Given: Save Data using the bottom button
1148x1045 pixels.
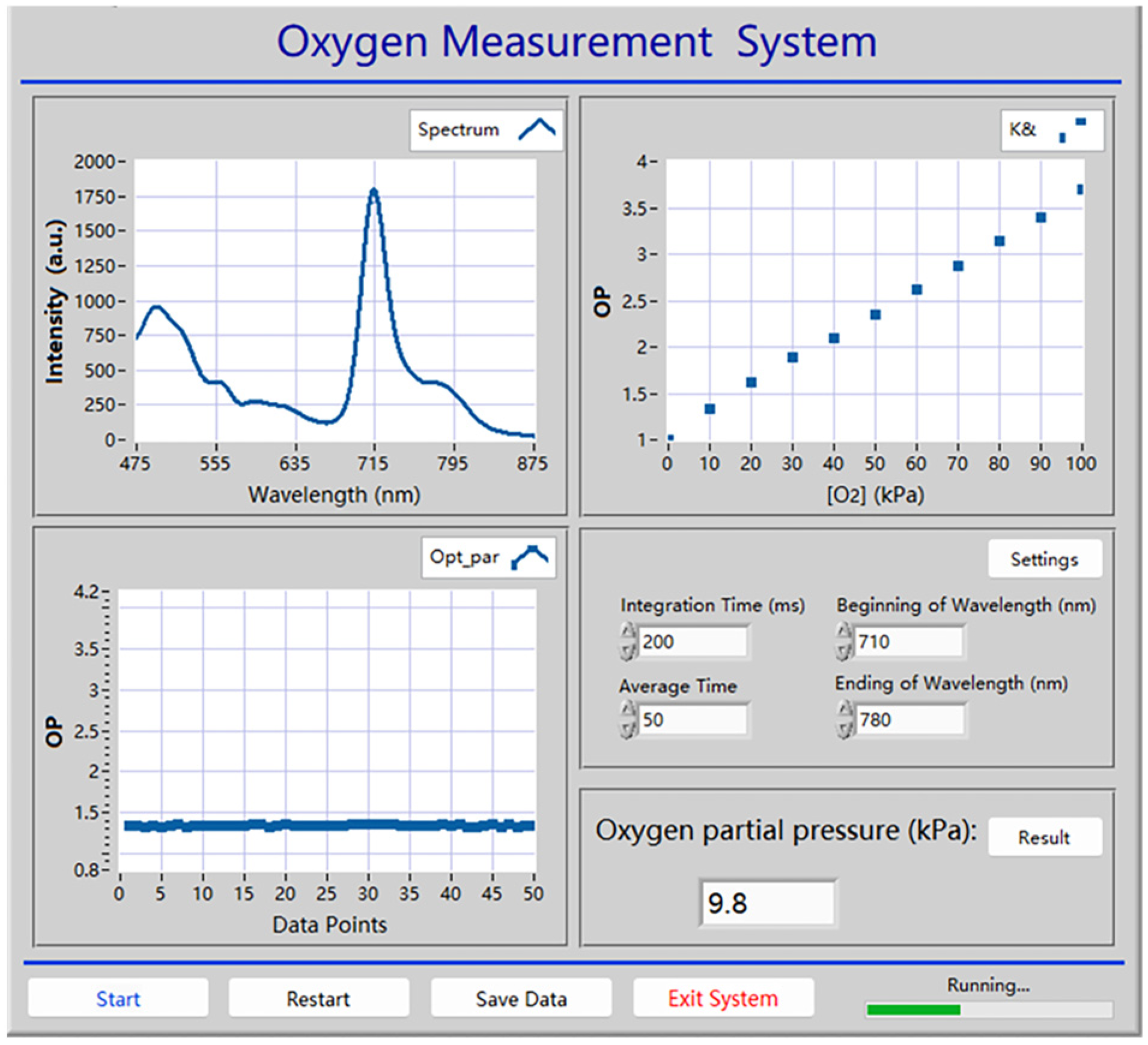Looking at the screenshot, I should (x=521, y=998).
